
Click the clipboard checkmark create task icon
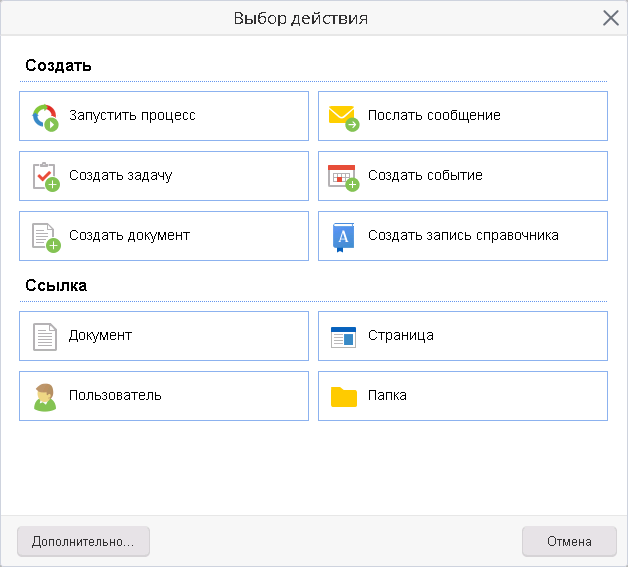[45, 176]
